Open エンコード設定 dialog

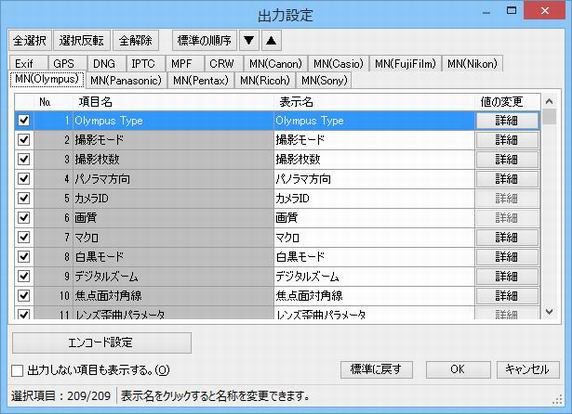101,343
